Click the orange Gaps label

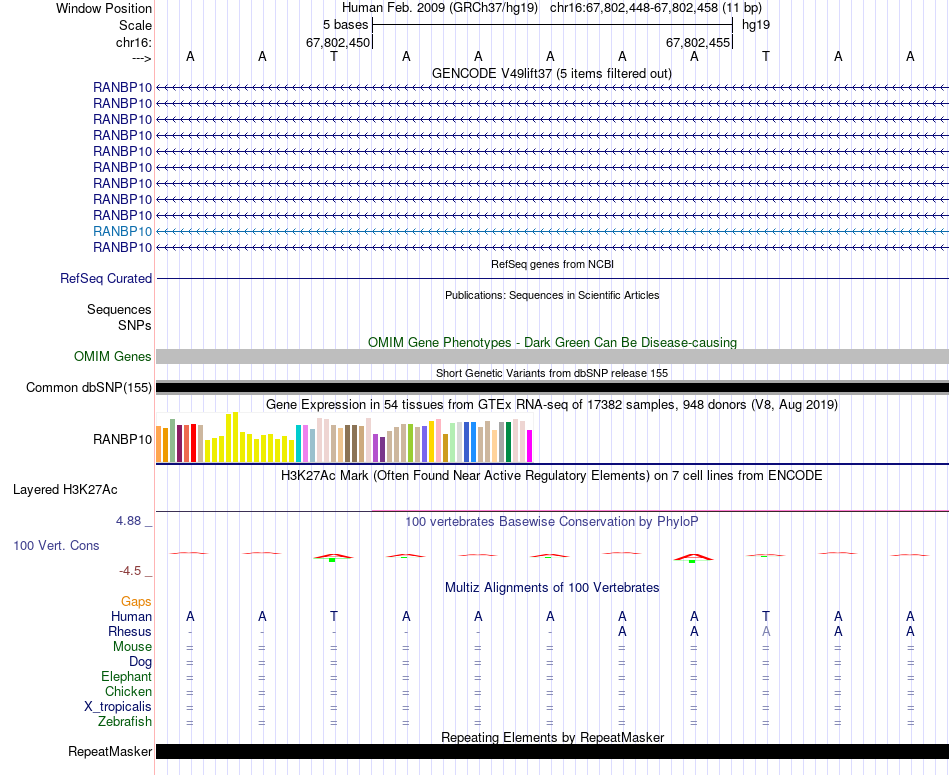pyautogui.click(x=136, y=601)
